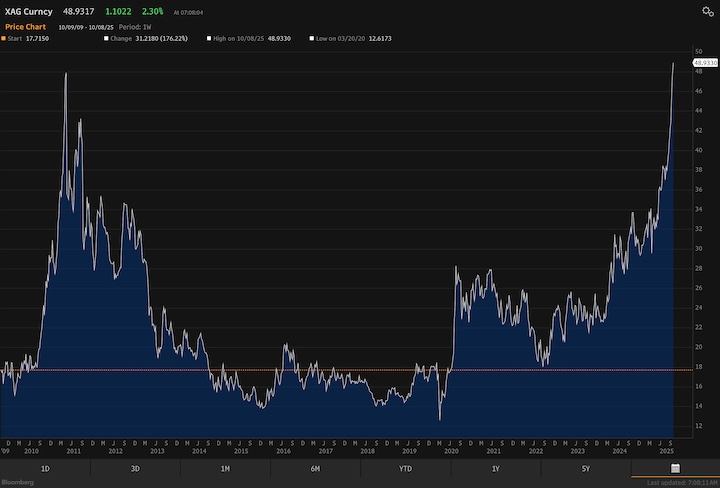Open the Period 1W selector
Screen dimensions: 720x488
pyautogui.click(x=135, y=26)
